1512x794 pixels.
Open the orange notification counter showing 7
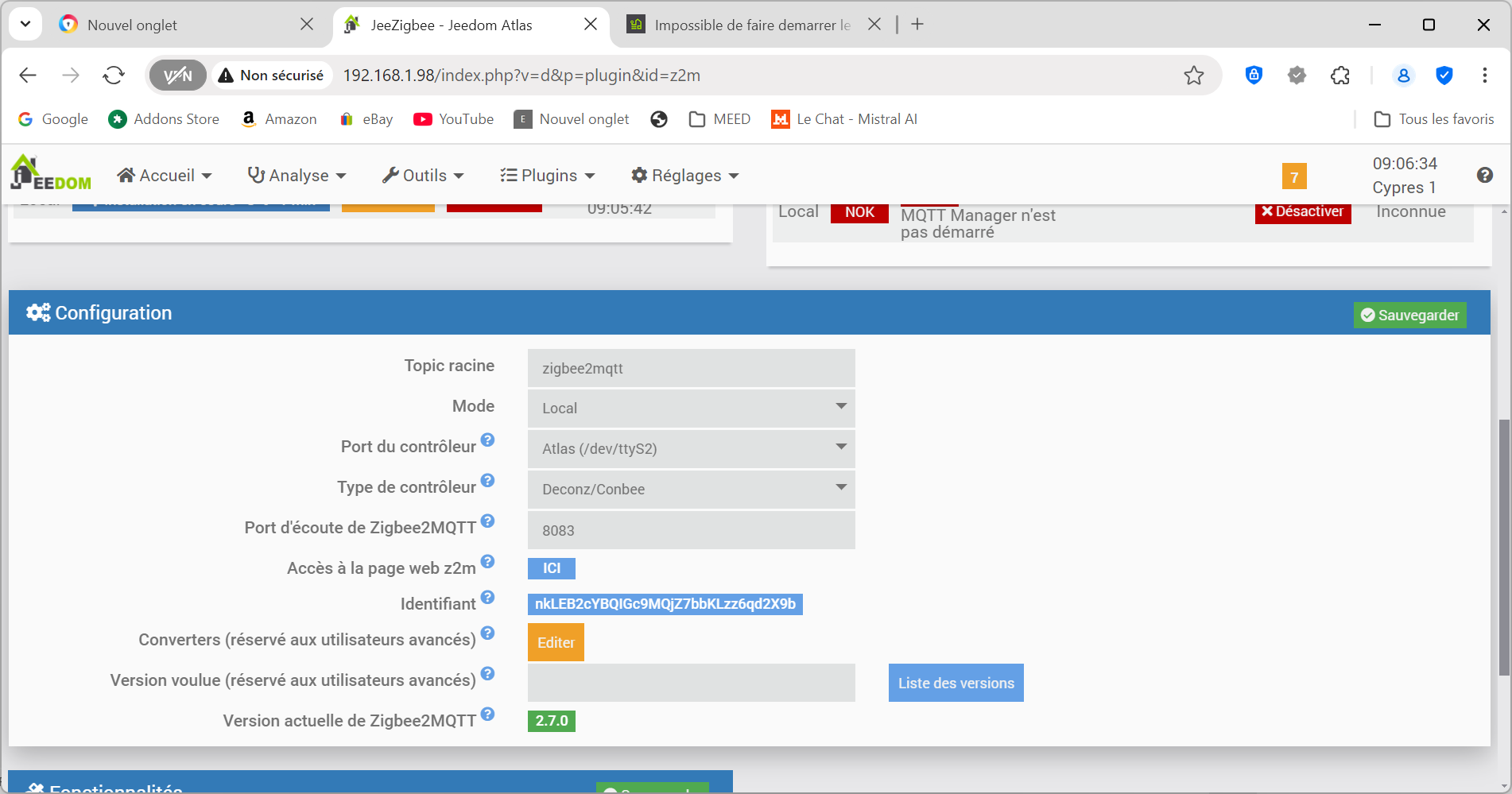point(1294,176)
